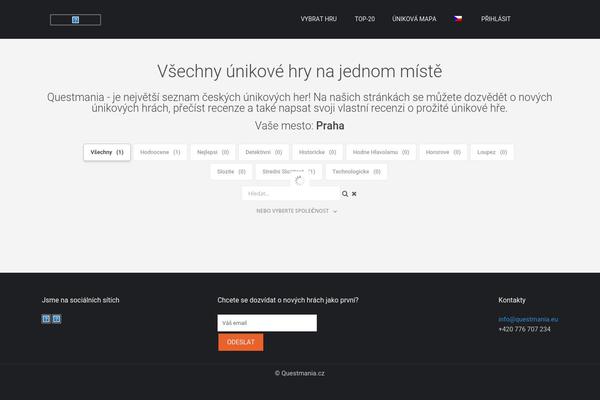The image size is (600, 400).
Task: Click the phone number +420 776 707 234
Action: [524, 329]
